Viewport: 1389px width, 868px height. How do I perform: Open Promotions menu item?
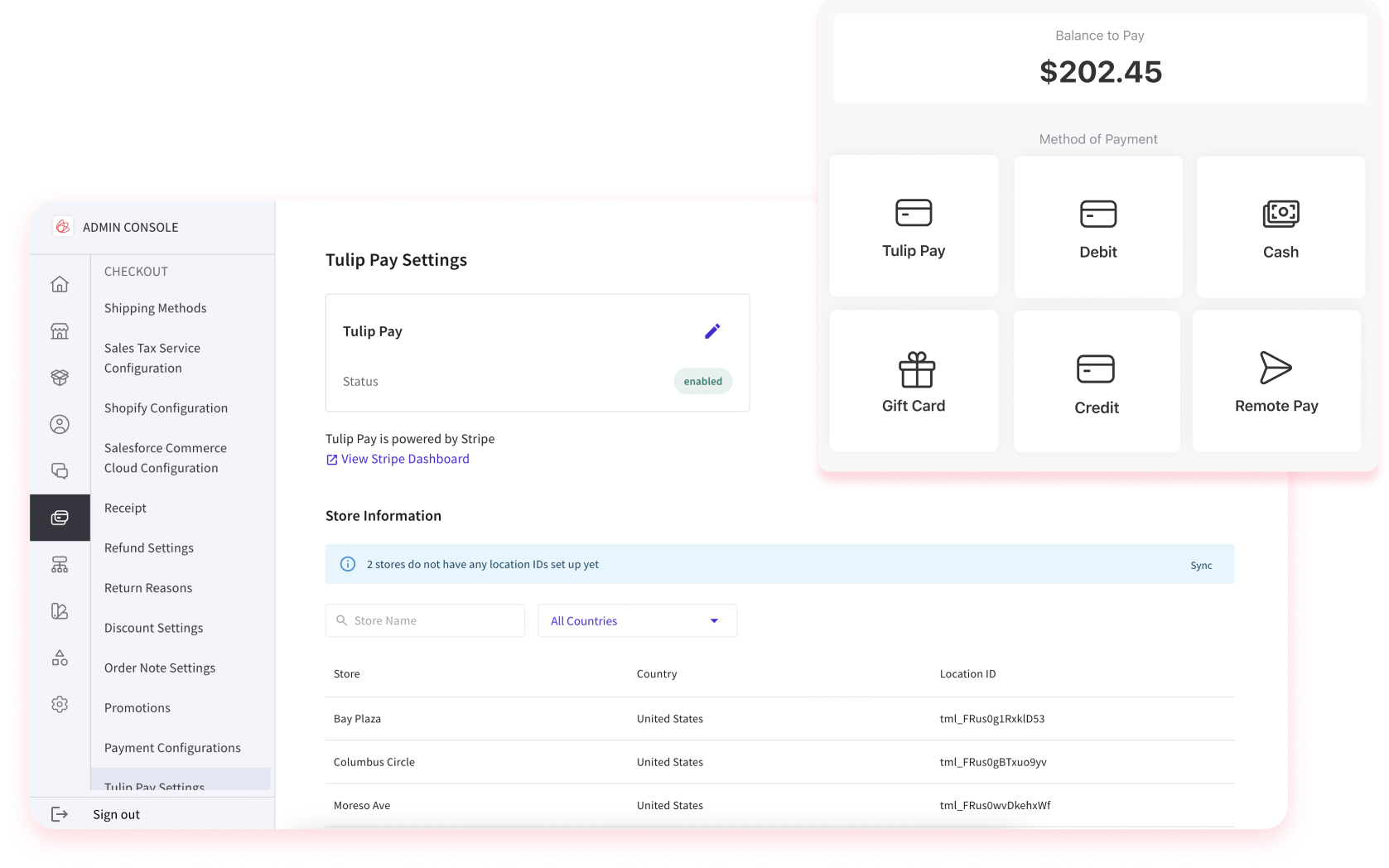[137, 708]
